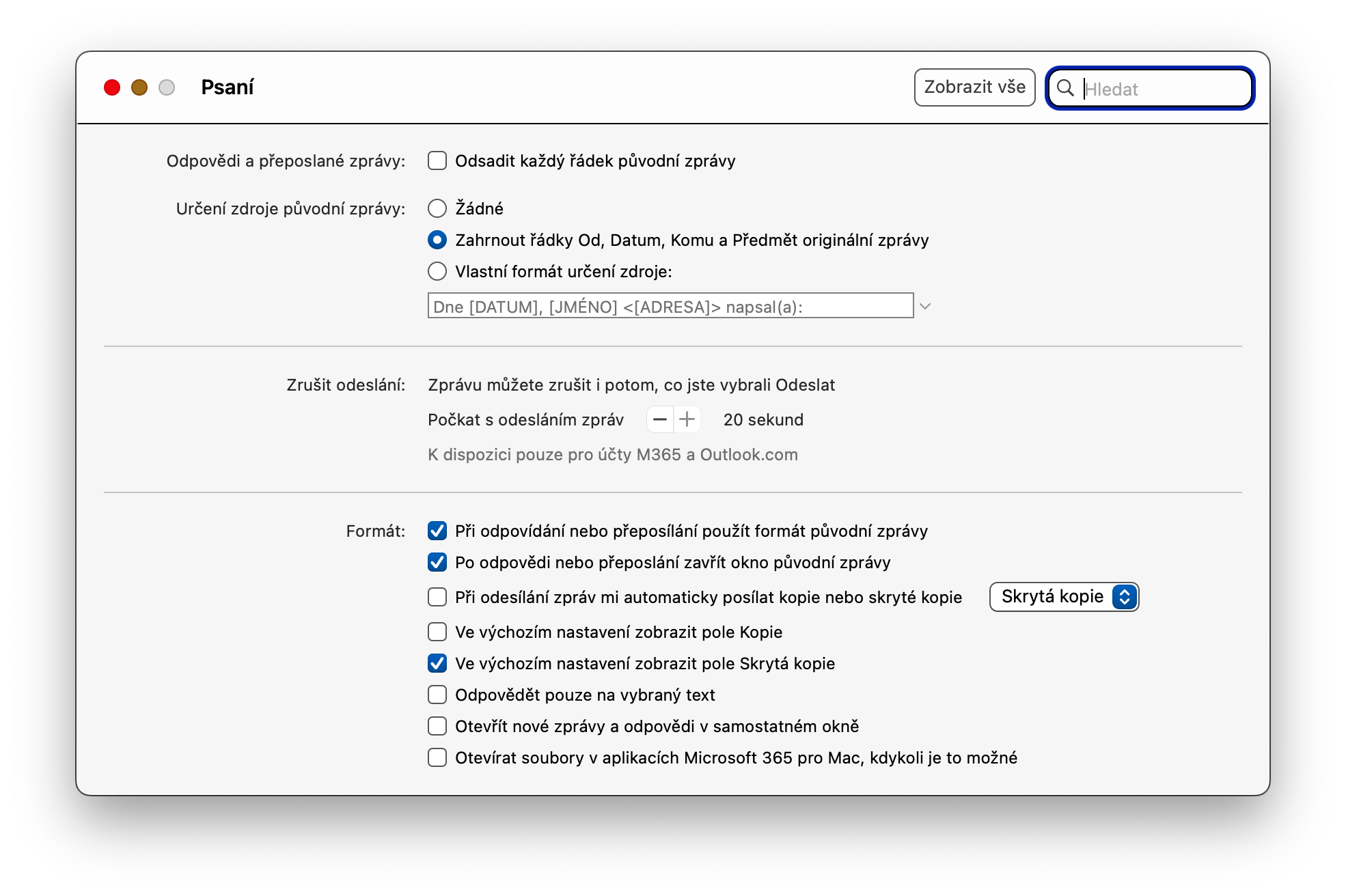Enable Odsadit každý řádek původní zprávy
Image resolution: width=1346 pixels, height=896 pixels.
pyautogui.click(x=437, y=161)
